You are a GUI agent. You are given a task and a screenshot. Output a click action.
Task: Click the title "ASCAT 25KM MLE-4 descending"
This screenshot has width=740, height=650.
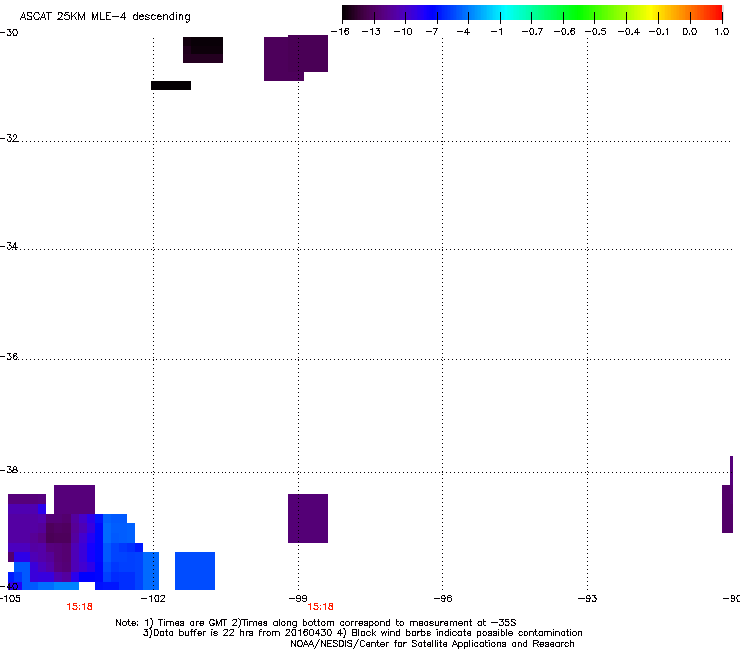coord(105,17)
